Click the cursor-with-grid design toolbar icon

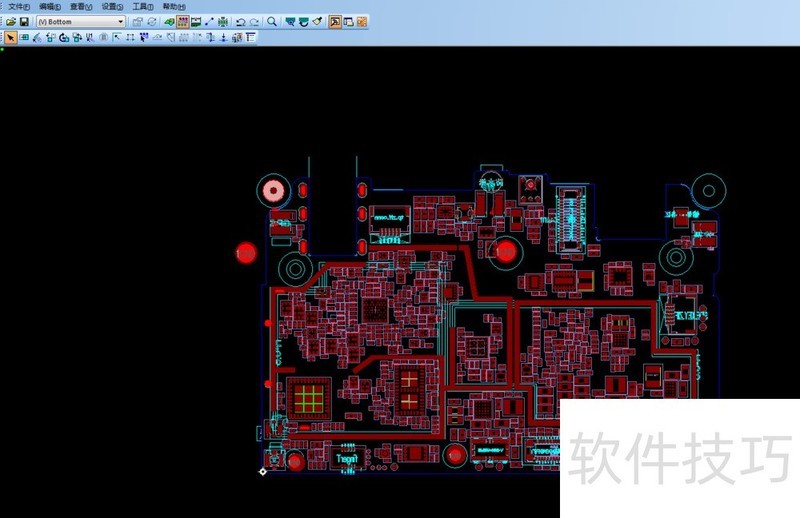click(144, 37)
